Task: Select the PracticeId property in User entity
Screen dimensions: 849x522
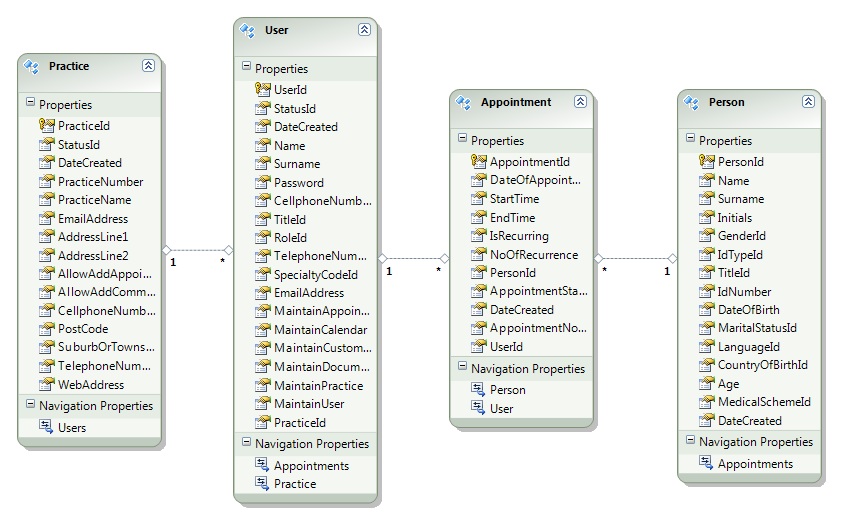Action: point(299,422)
